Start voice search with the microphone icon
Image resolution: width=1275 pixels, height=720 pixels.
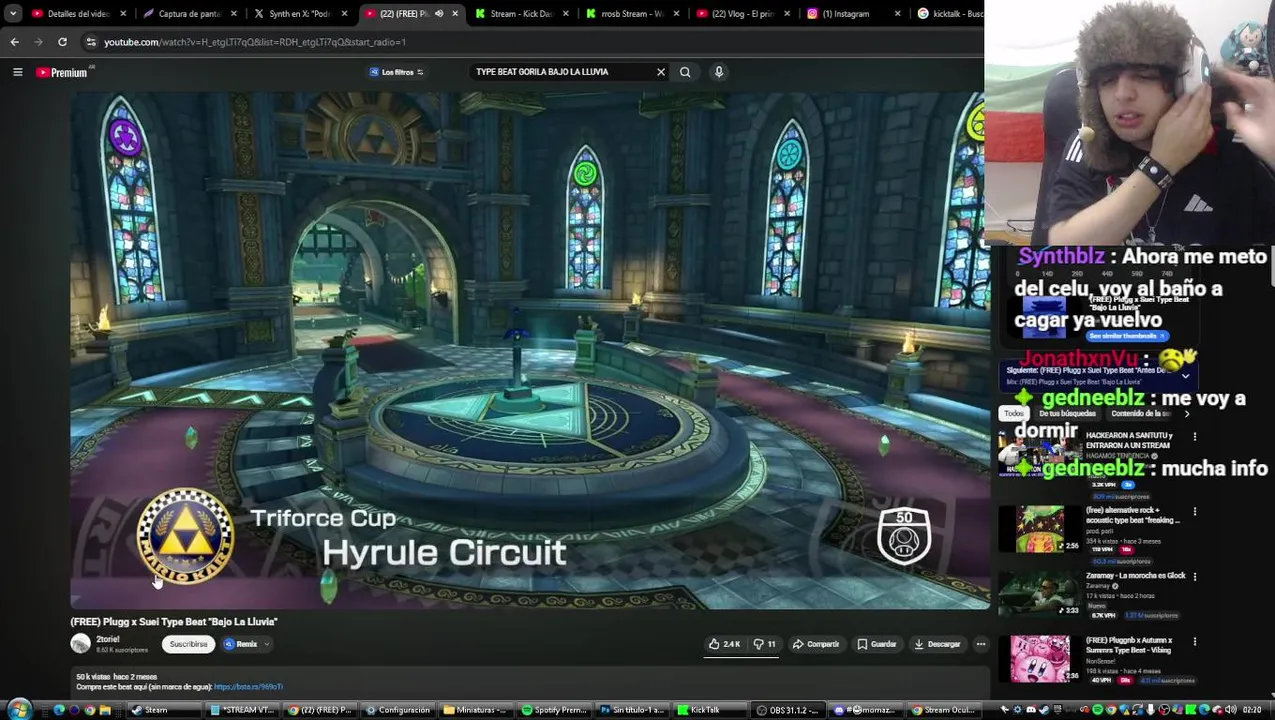(x=718, y=72)
